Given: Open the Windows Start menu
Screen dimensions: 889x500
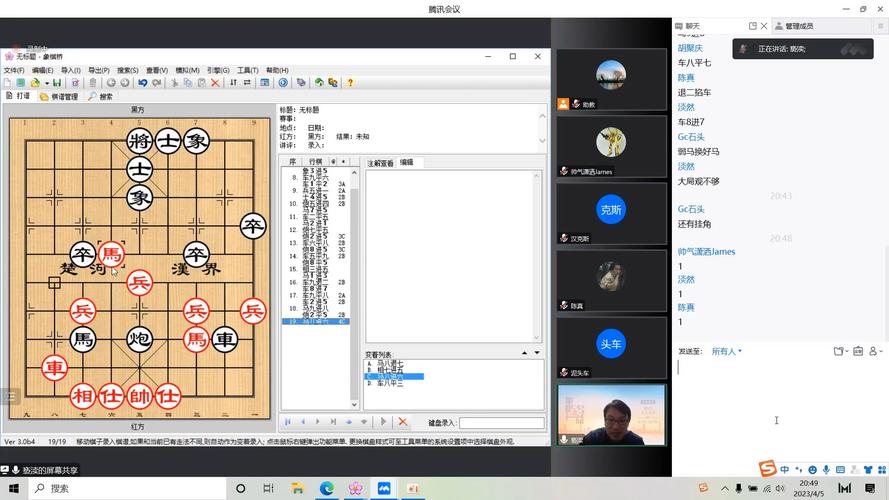Looking at the screenshot, I should [x=14, y=488].
